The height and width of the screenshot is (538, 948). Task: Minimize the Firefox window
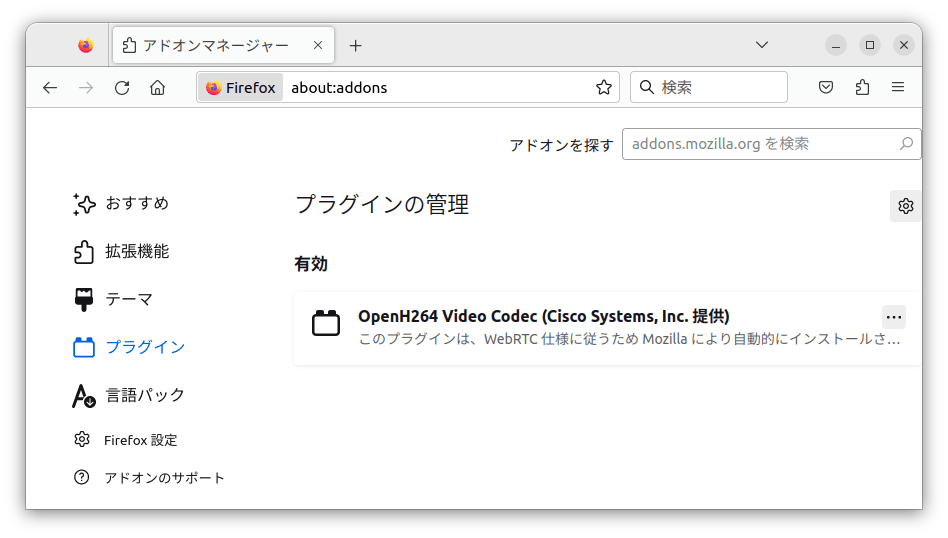[x=836, y=45]
